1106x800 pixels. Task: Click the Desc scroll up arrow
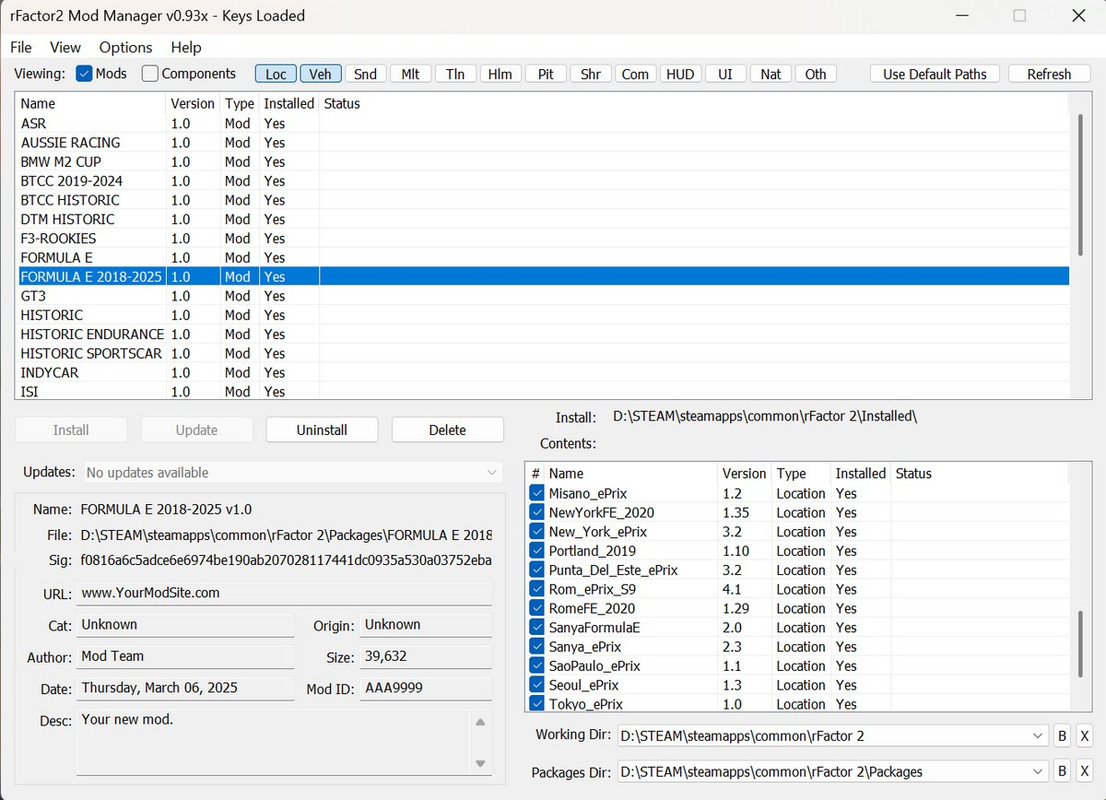480,722
